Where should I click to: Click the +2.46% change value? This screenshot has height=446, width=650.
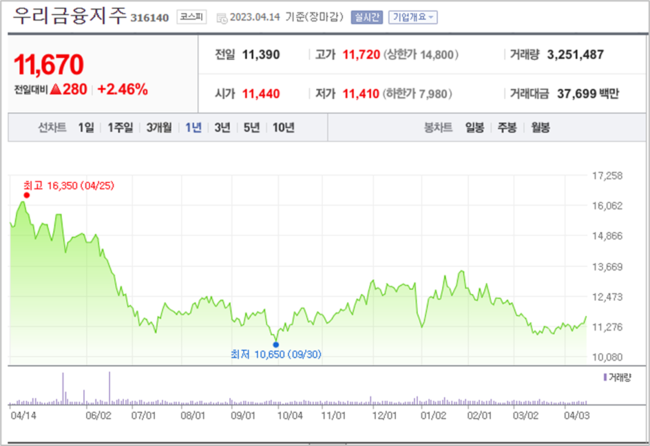pos(123,90)
